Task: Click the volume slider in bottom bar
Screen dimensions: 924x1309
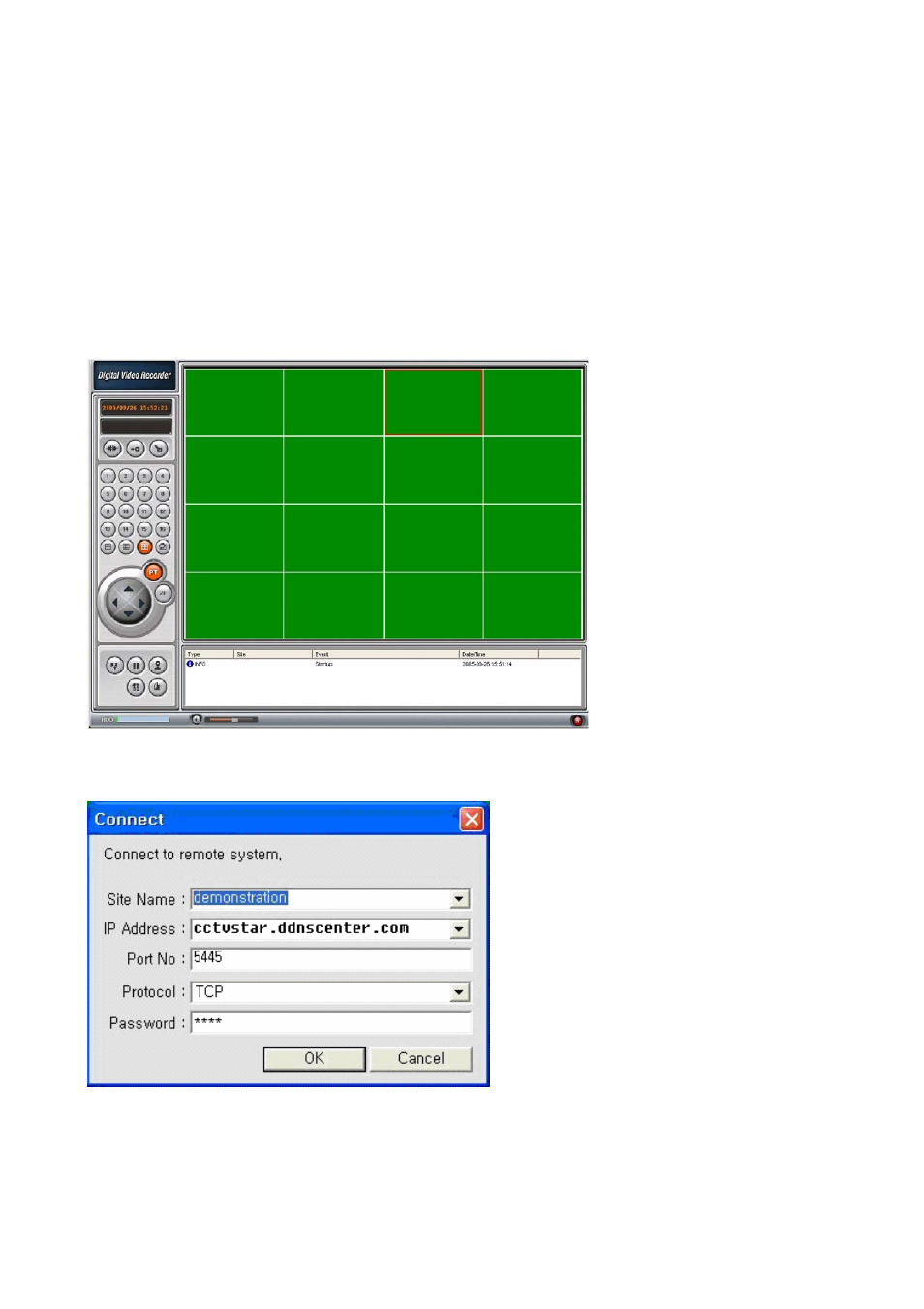Action: tap(231, 720)
